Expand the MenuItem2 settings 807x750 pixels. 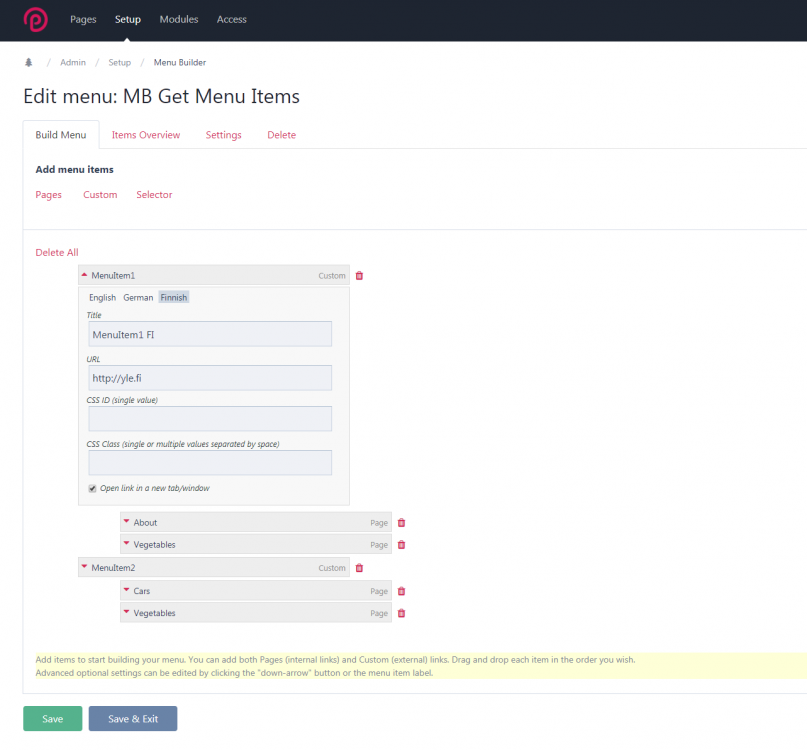click(x=85, y=567)
